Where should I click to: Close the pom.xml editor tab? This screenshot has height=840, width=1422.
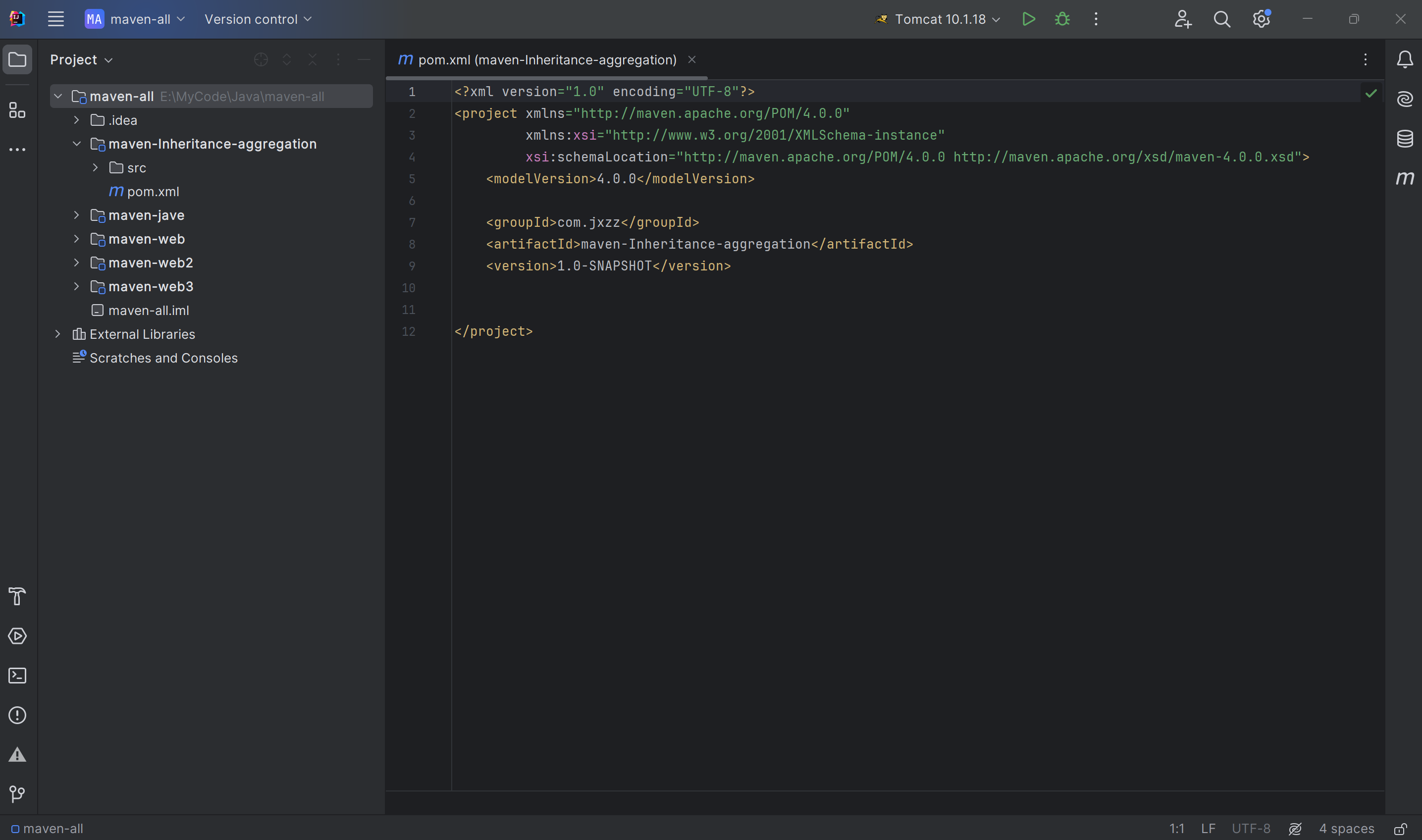(x=692, y=59)
